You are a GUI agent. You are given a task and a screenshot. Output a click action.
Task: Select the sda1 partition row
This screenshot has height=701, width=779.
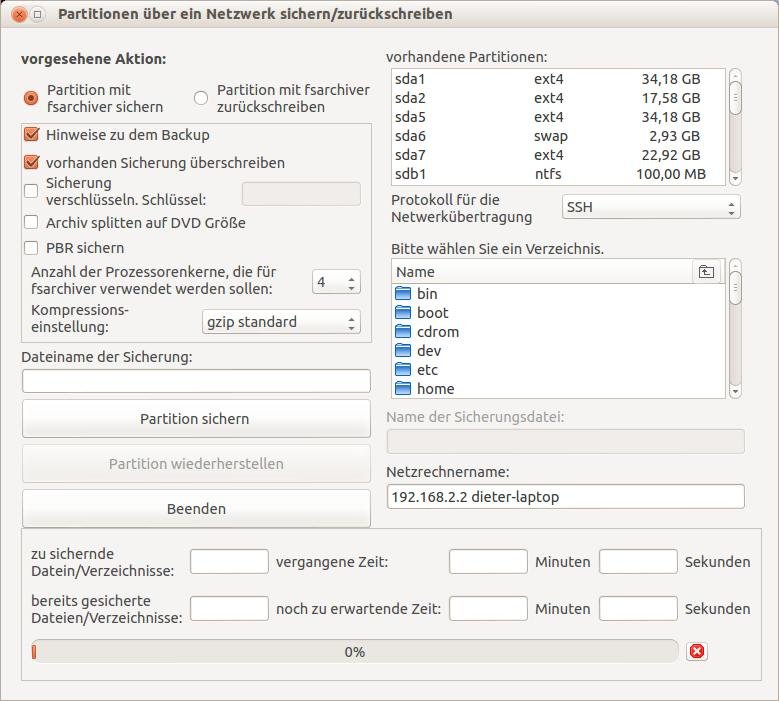click(x=558, y=79)
